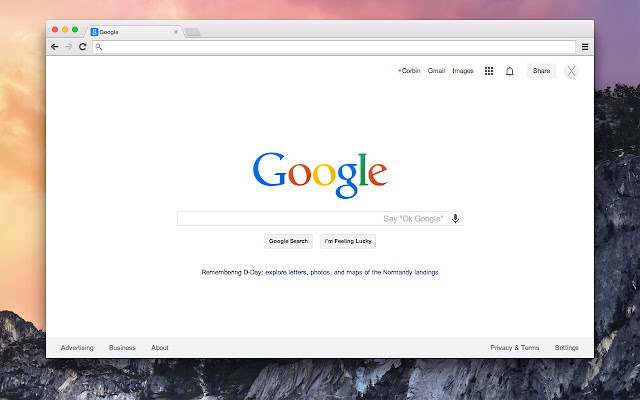Open the Normandy landings D-Day link
Image resolution: width=640 pixels, height=400 pixels.
click(352, 272)
